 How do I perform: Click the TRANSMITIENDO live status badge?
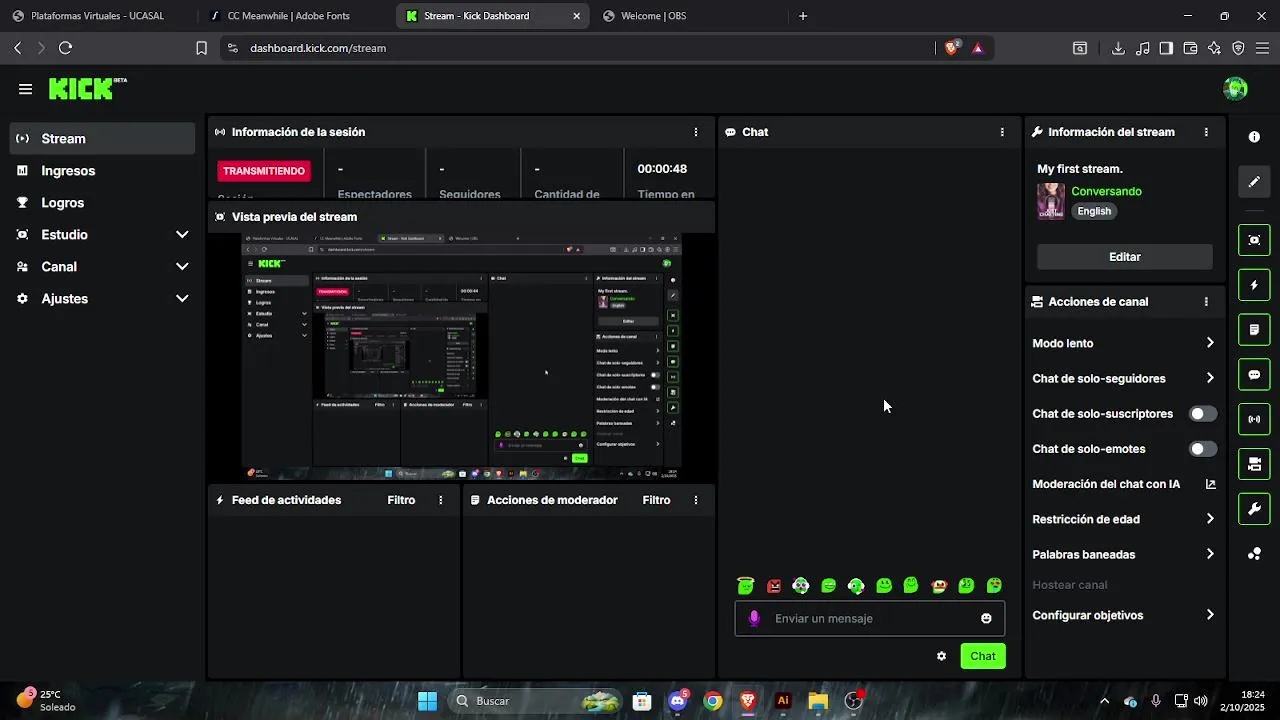(264, 171)
